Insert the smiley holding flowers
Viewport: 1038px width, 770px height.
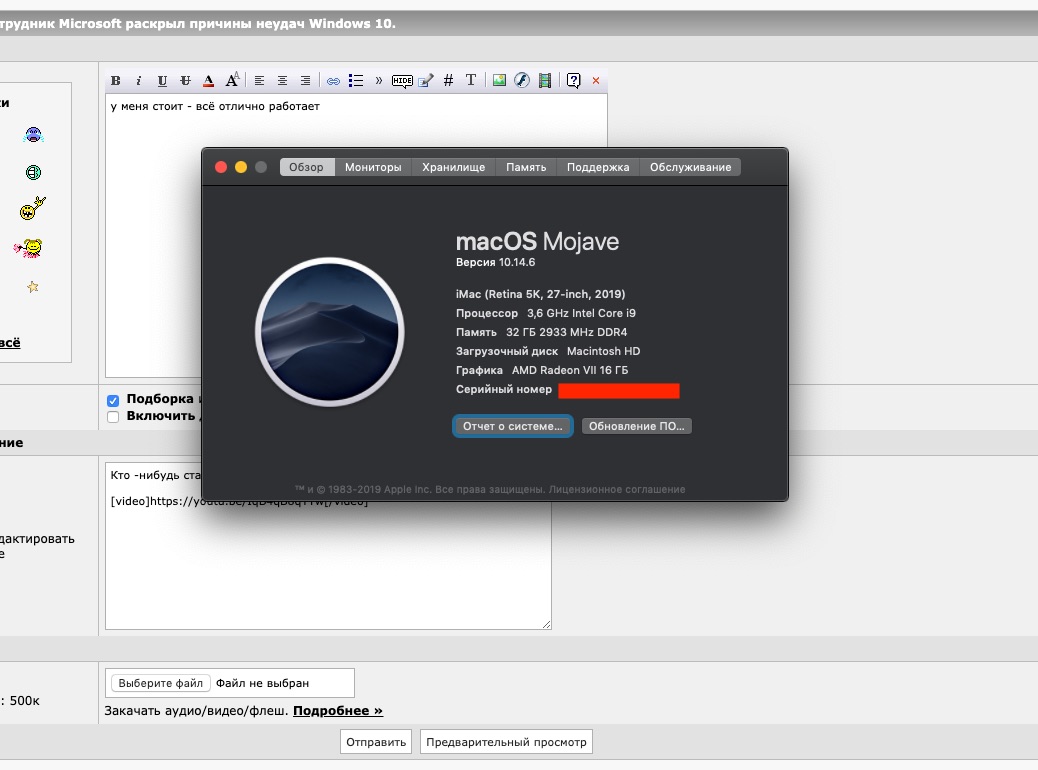point(28,248)
